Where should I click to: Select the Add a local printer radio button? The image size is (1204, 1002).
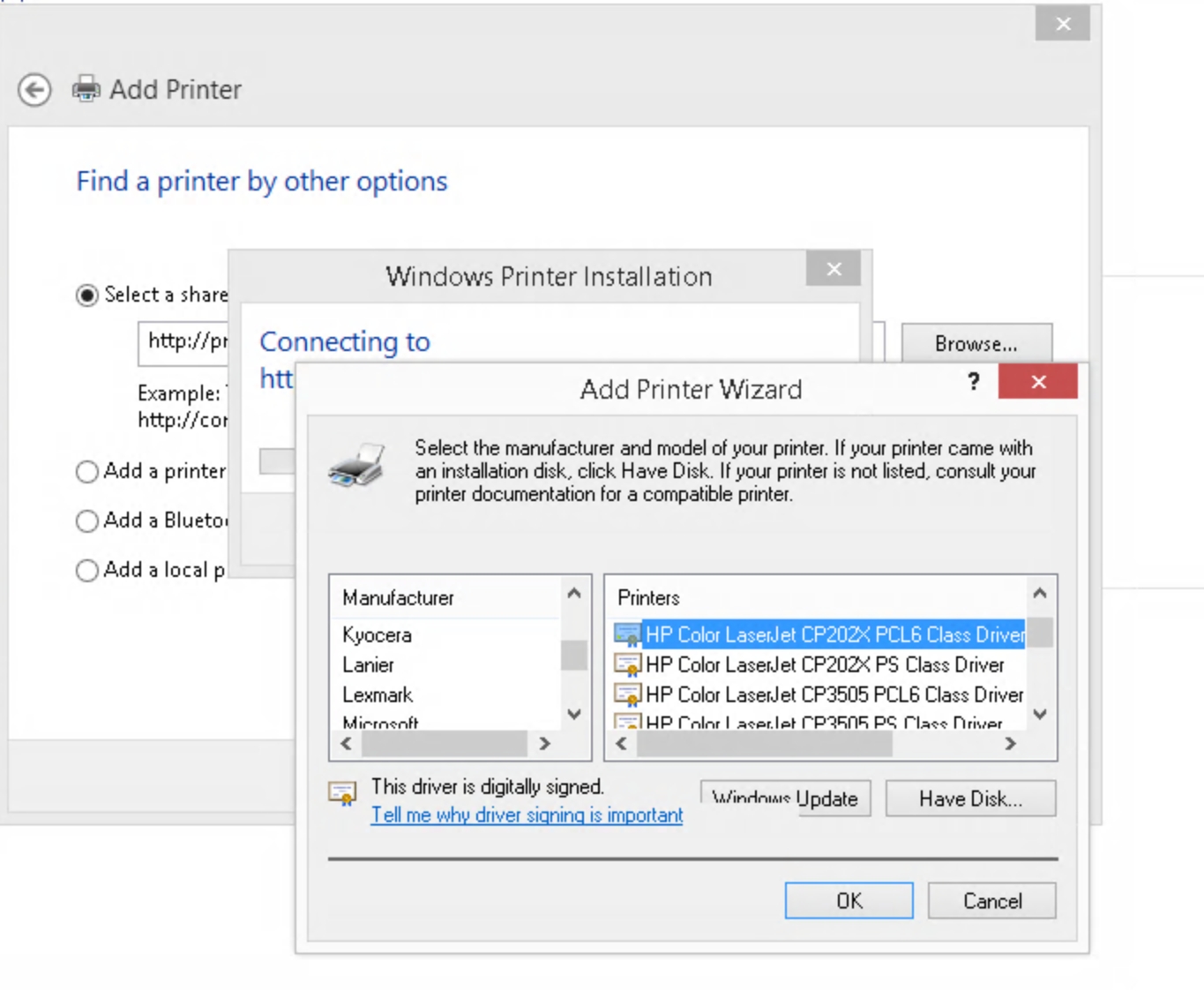(86, 571)
